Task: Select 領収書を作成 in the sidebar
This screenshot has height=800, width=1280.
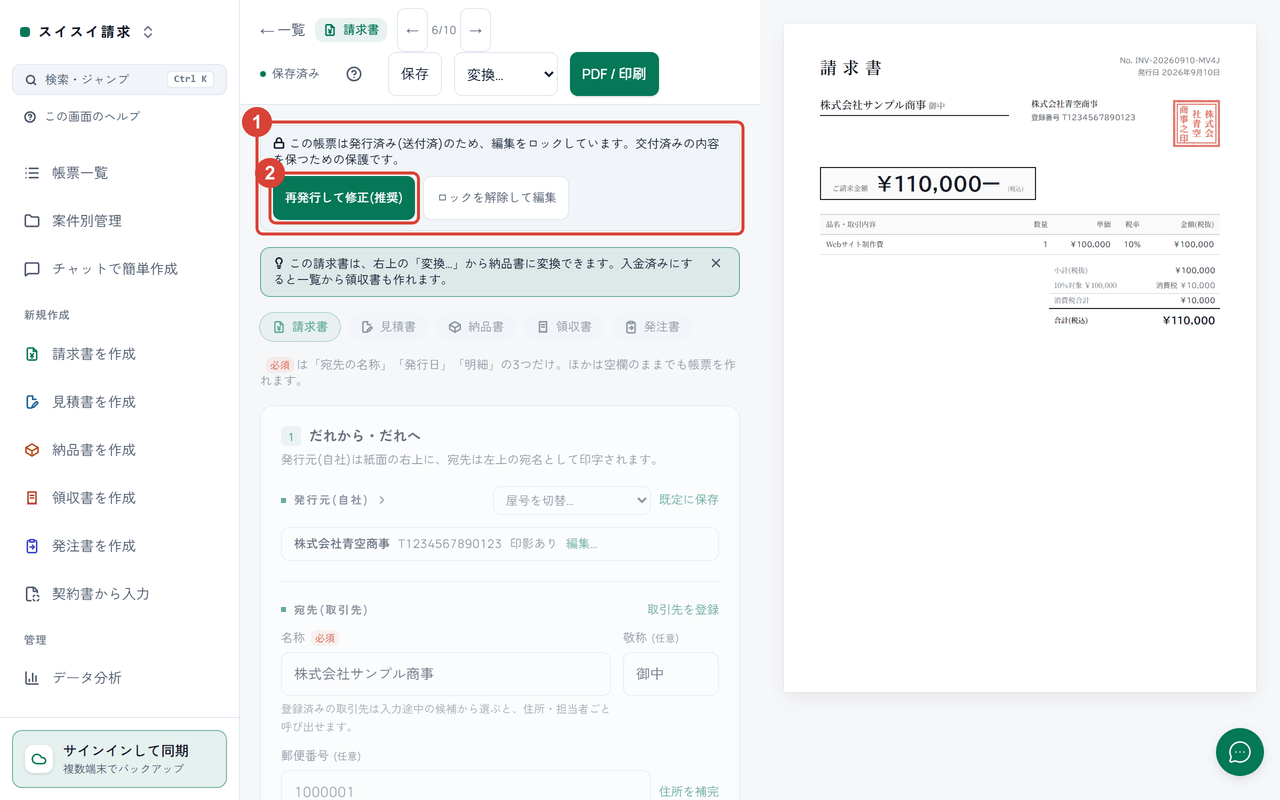Action: 120,498
